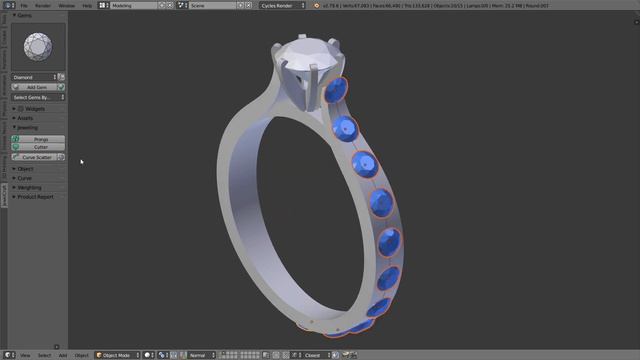Click the Scene name field
640x360 pixels.
click(213, 6)
